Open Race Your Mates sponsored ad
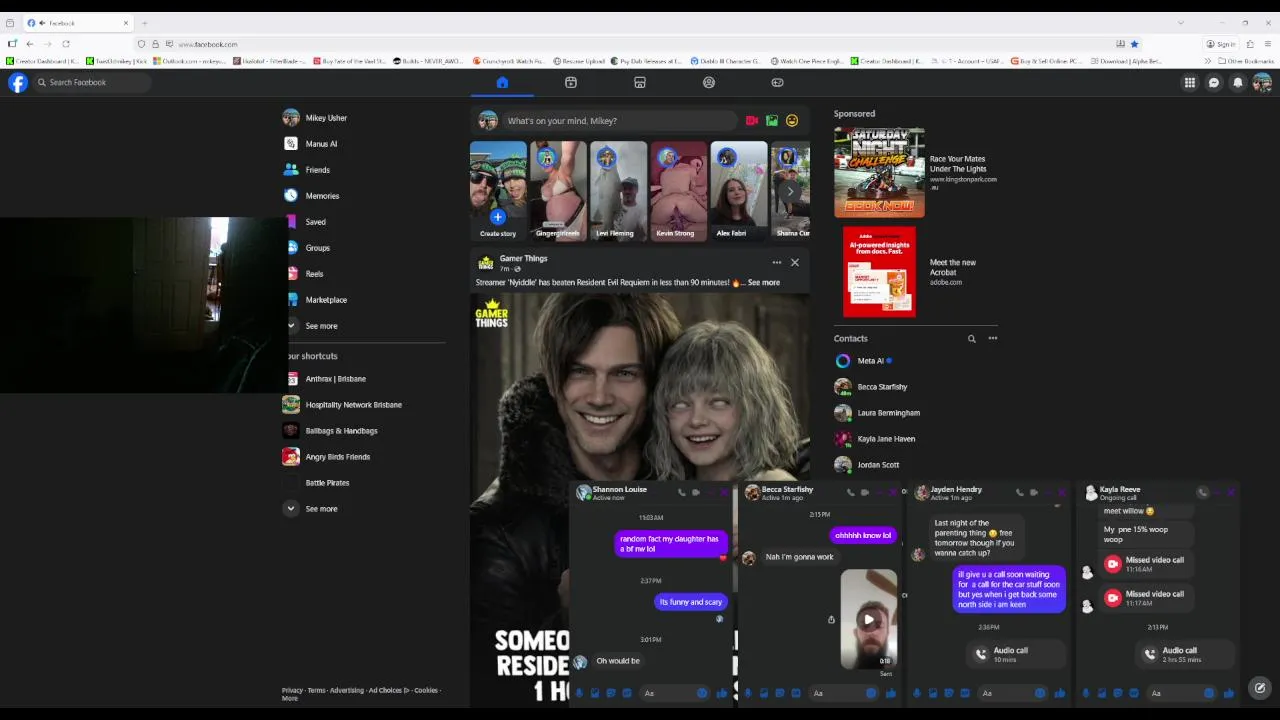 point(916,172)
